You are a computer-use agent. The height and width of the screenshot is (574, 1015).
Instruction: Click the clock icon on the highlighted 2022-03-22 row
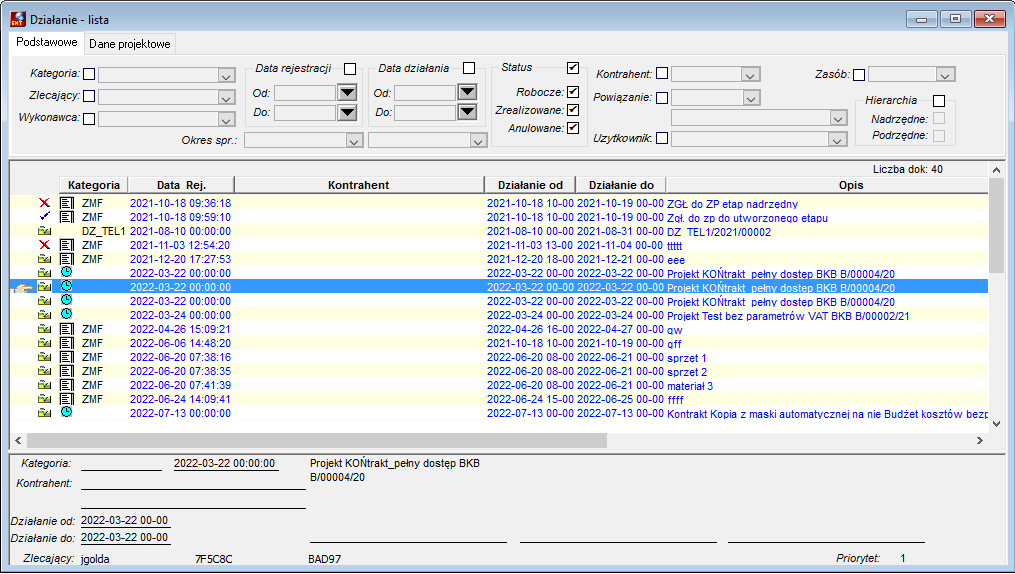[x=66, y=286]
